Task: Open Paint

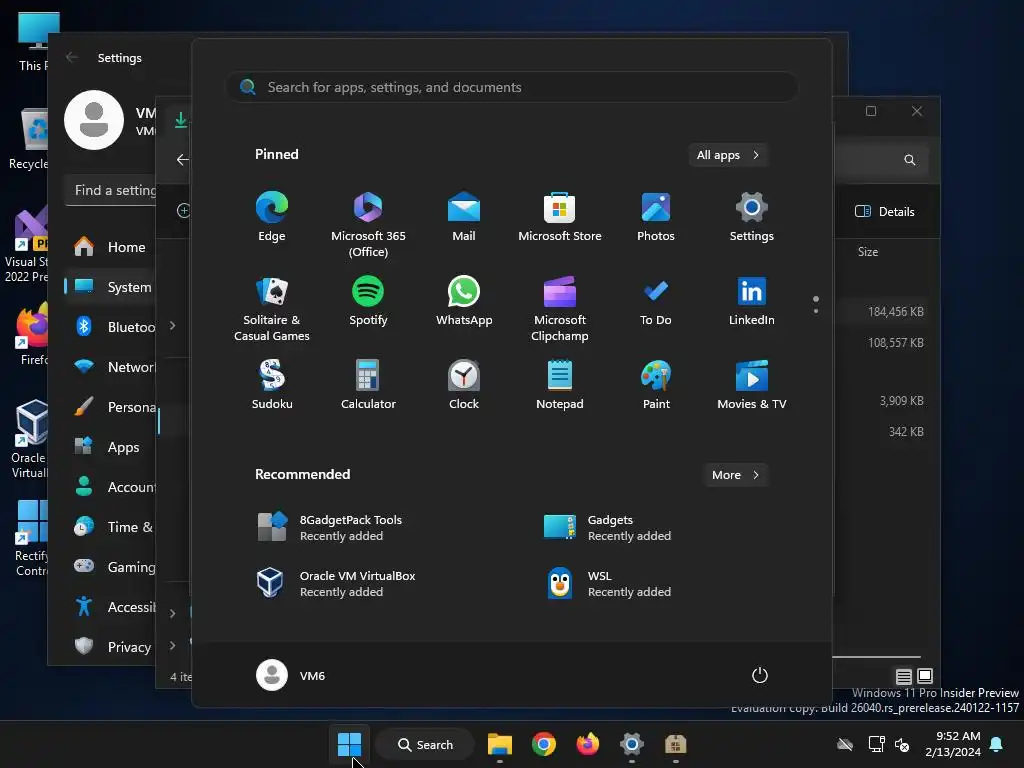Action: (x=656, y=385)
